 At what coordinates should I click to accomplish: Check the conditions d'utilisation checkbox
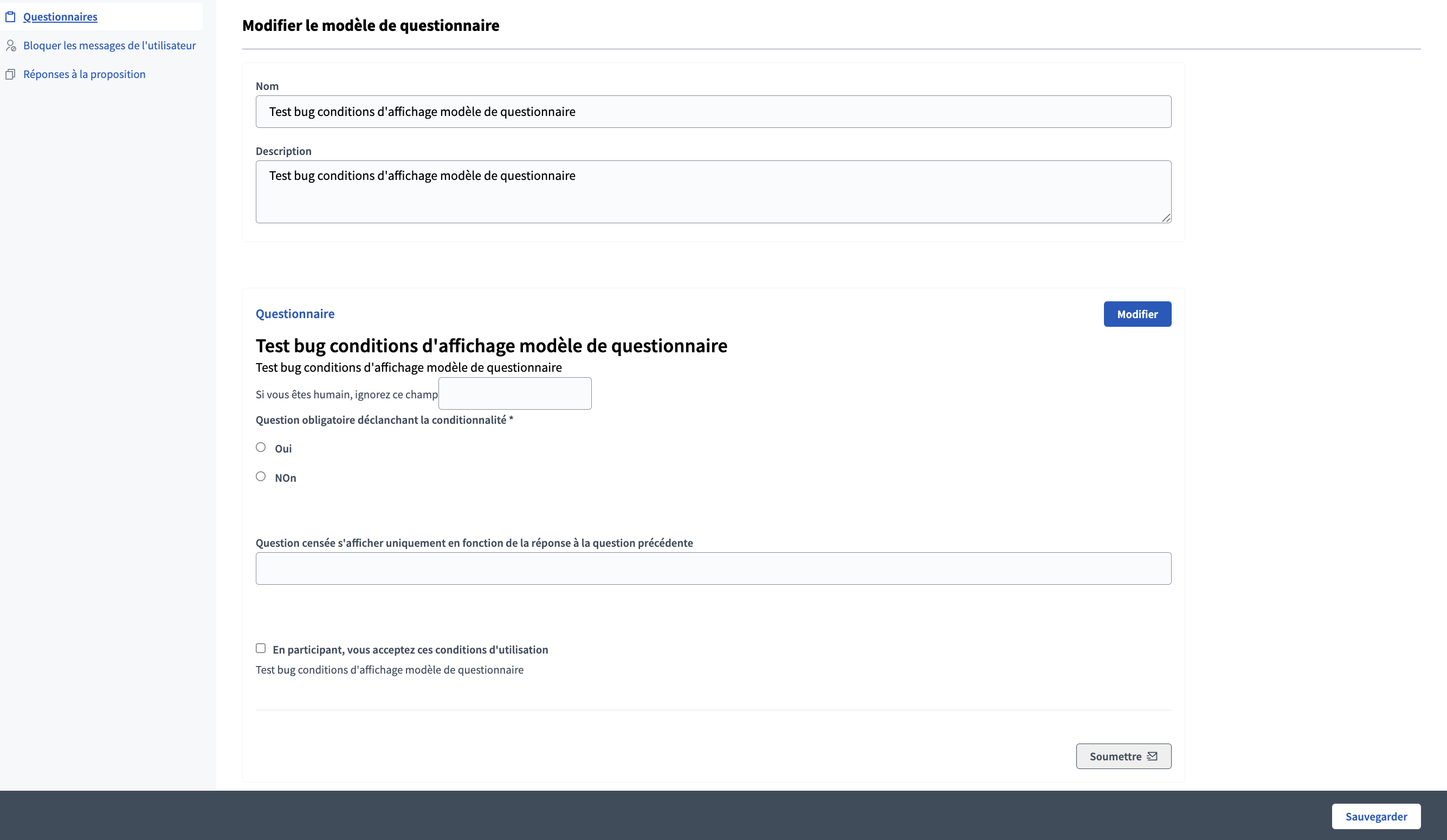261,648
